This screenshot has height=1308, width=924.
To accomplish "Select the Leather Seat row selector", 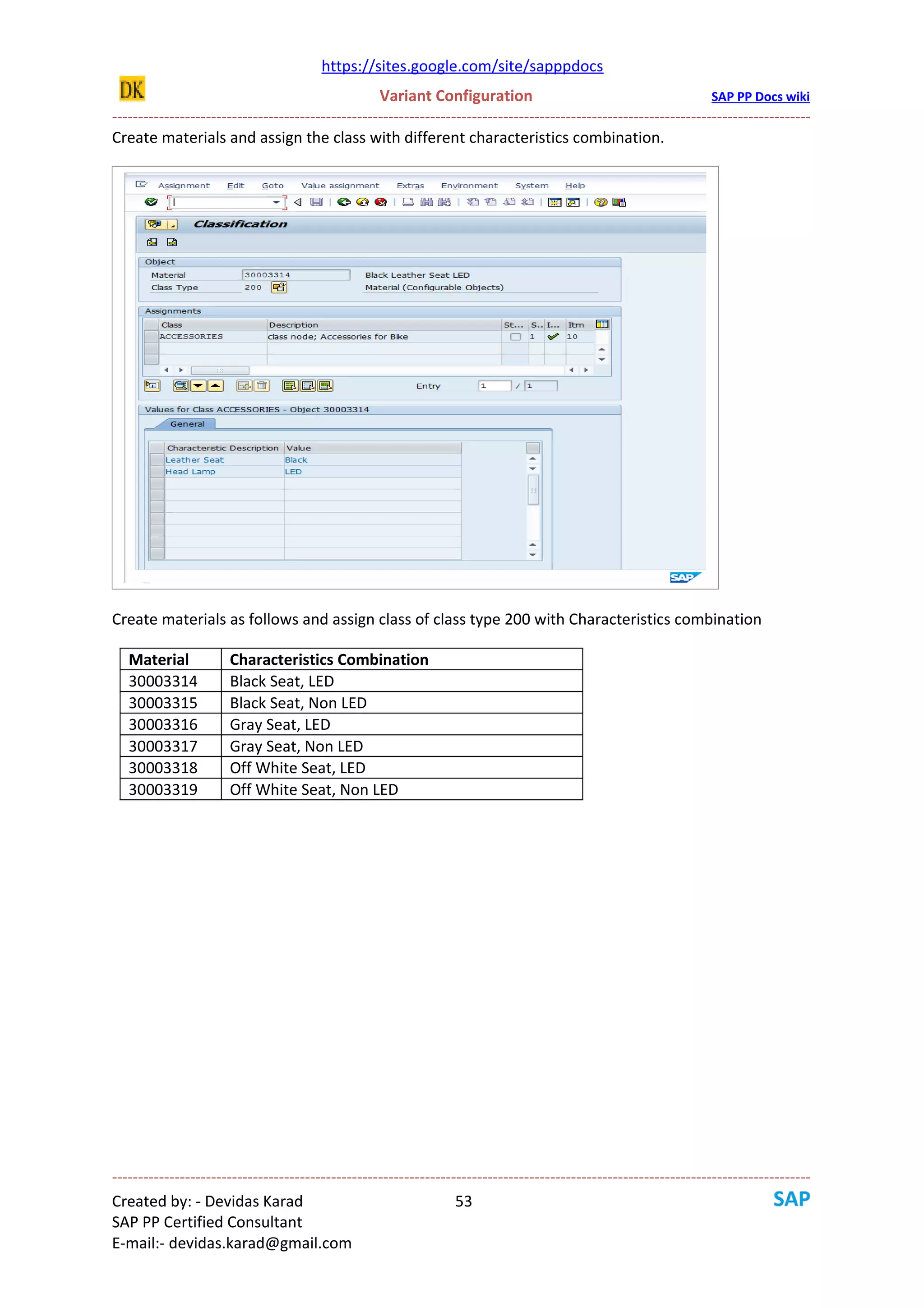I will pyautogui.click(x=157, y=460).
